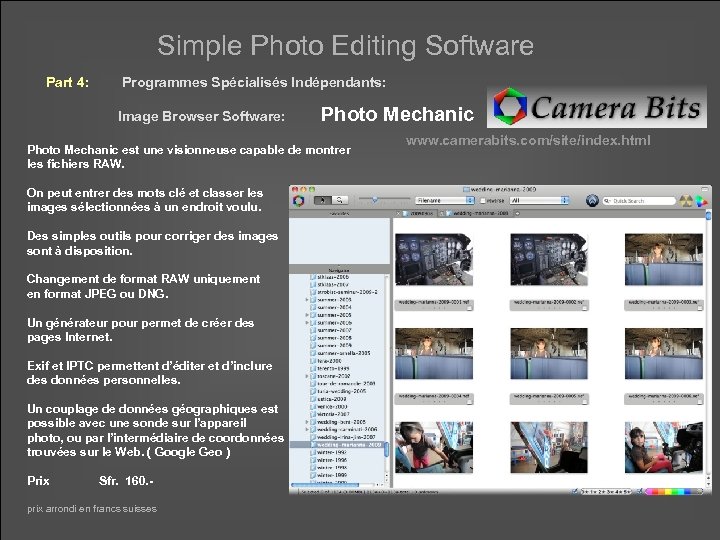Expand the wedding-carmi folder row

point(307,429)
